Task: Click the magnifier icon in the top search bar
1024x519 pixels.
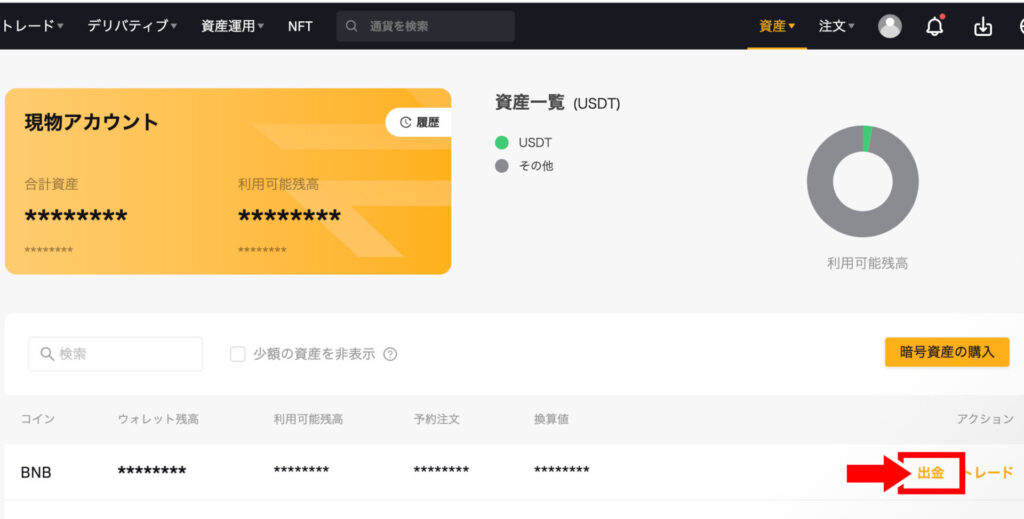Action: pyautogui.click(x=351, y=26)
